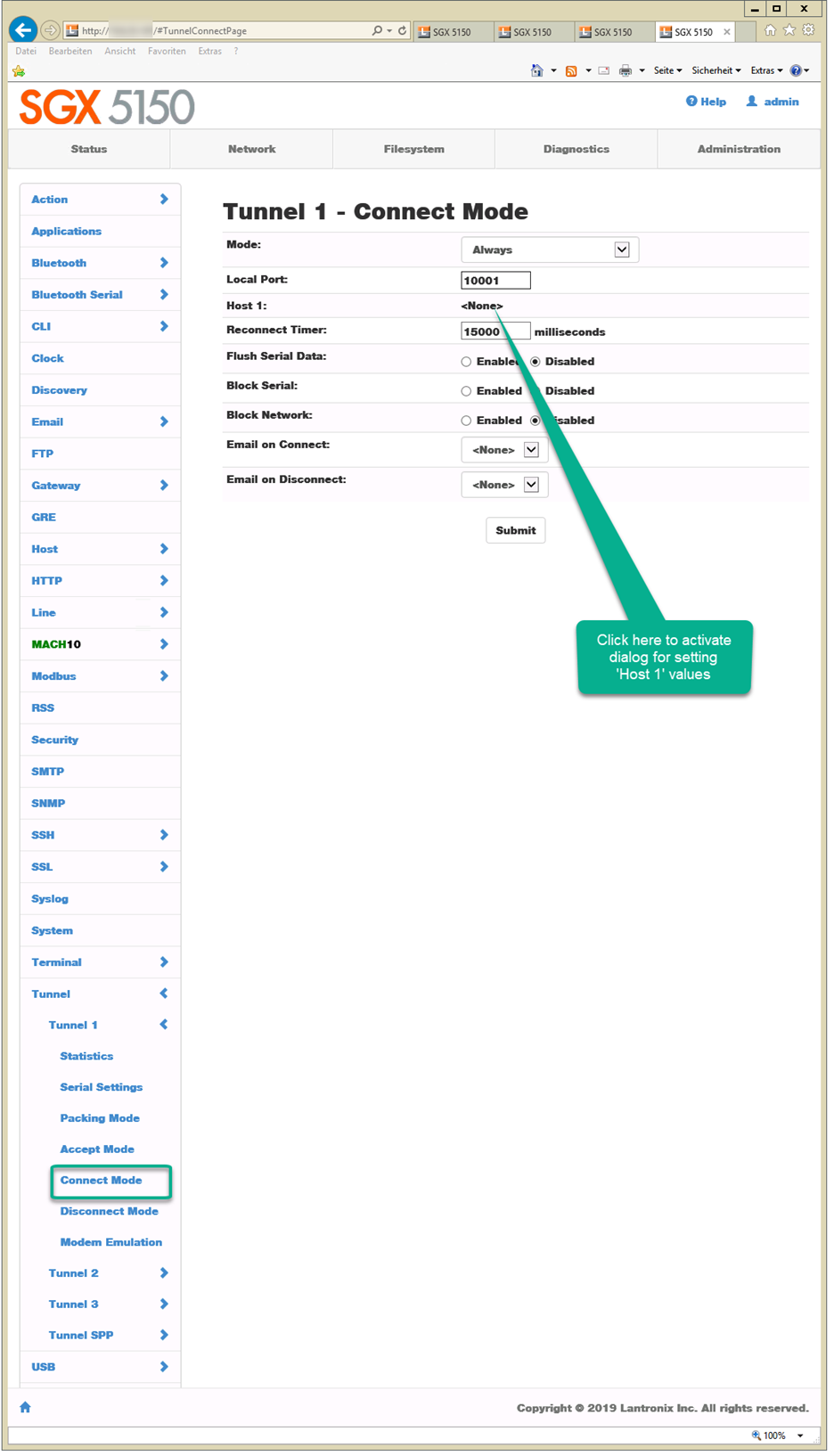Screen dimensions: 834x1456
Task: Close the active SGX 5150 browser tab
Action: click(x=727, y=32)
